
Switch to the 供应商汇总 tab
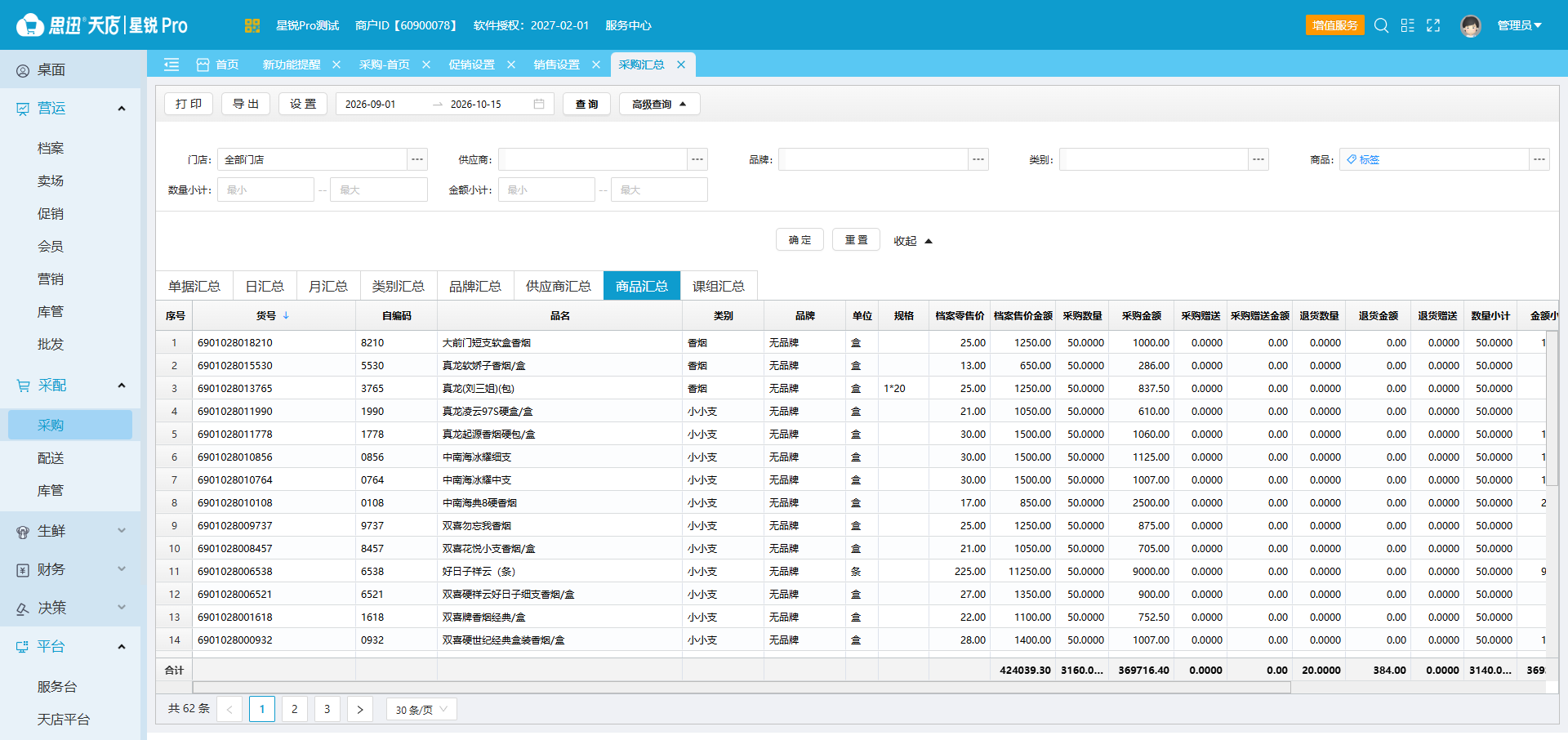559,286
